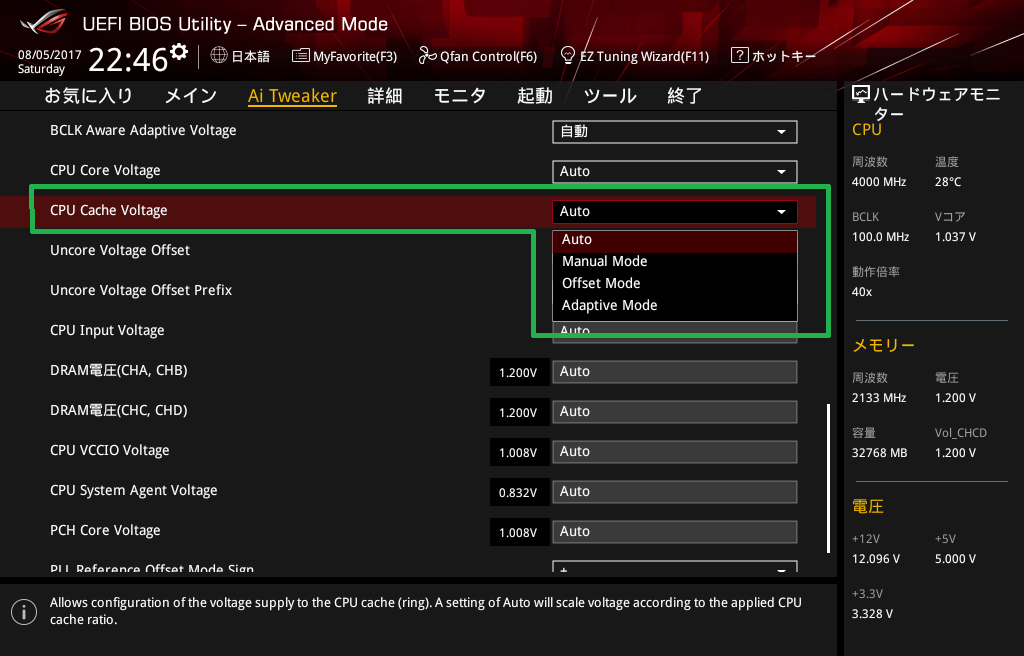Click MyFavorite(F3) label
The height and width of the screenshot is (656, 1024).
tap(355, 56)
